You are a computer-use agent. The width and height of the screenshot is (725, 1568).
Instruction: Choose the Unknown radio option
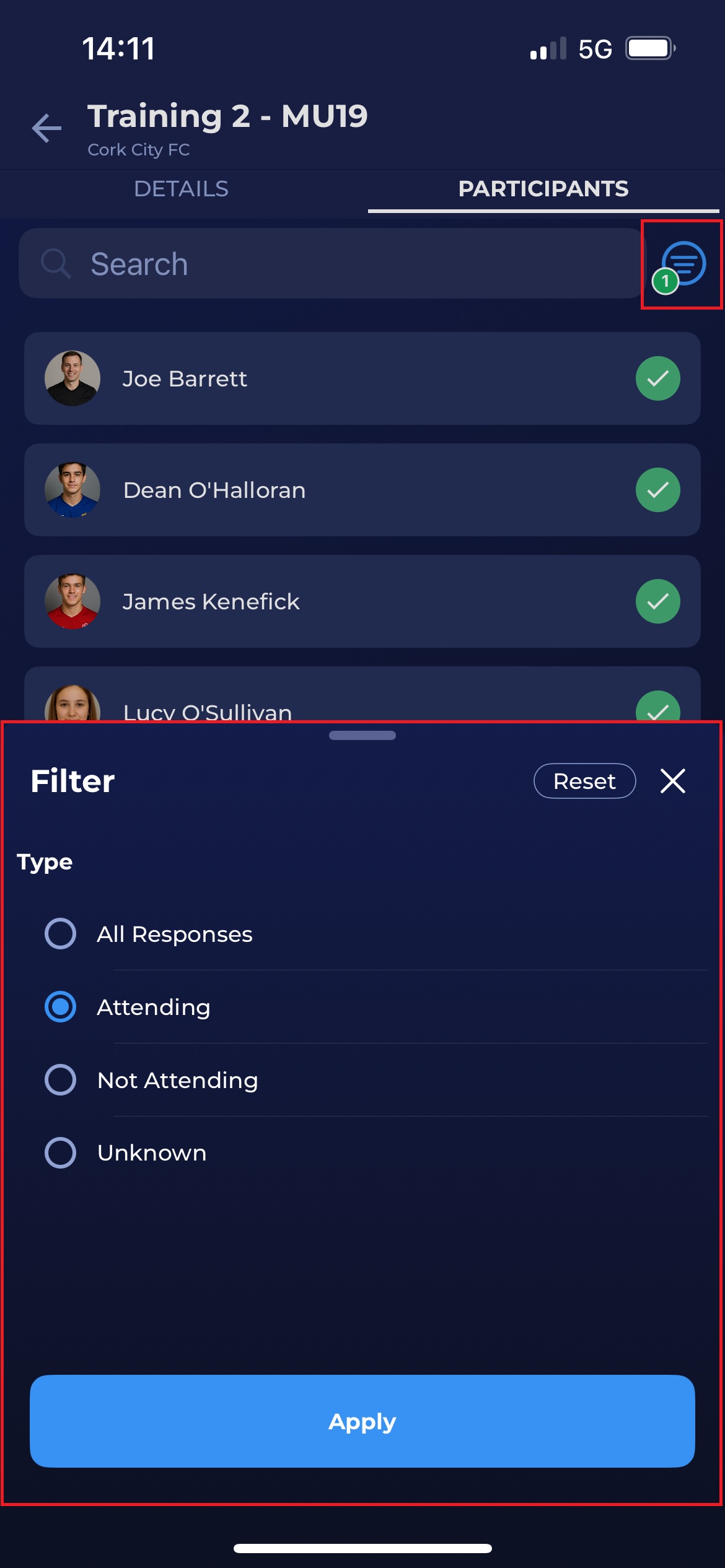[x=61, y=1153]
